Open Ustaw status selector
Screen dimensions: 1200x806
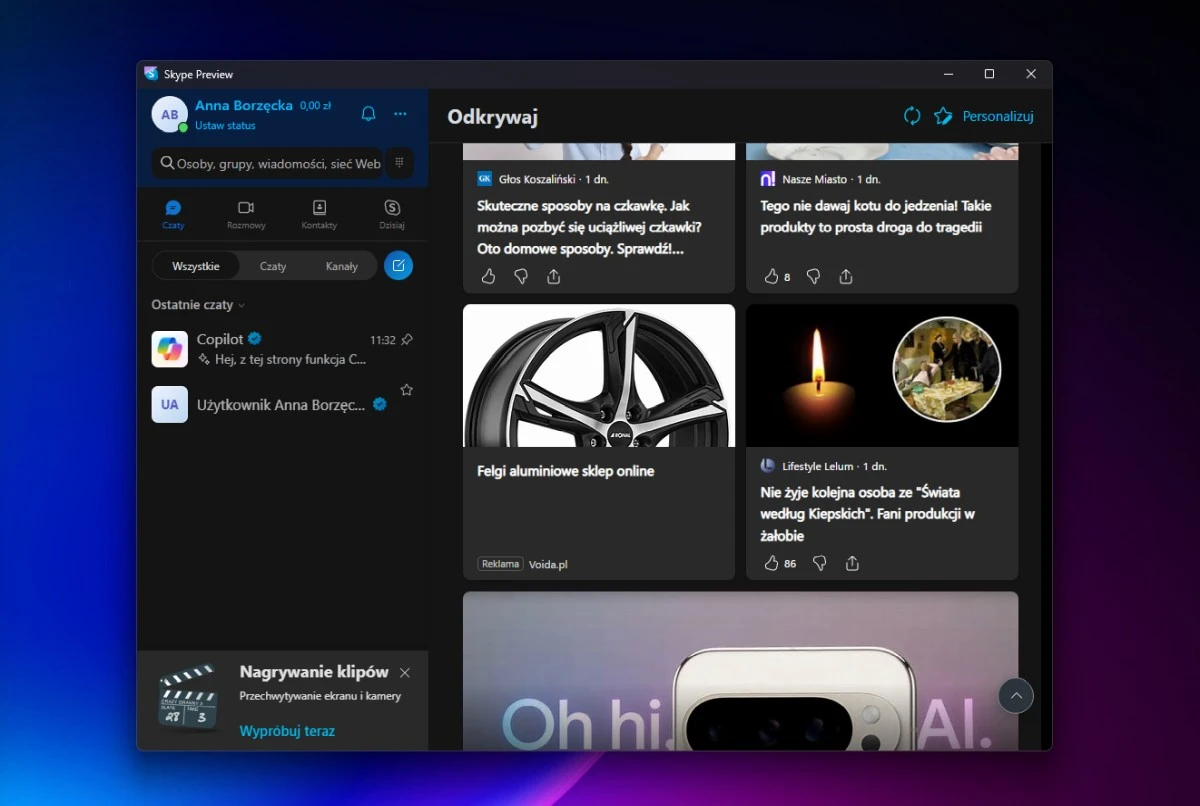[x=225, y=126]
